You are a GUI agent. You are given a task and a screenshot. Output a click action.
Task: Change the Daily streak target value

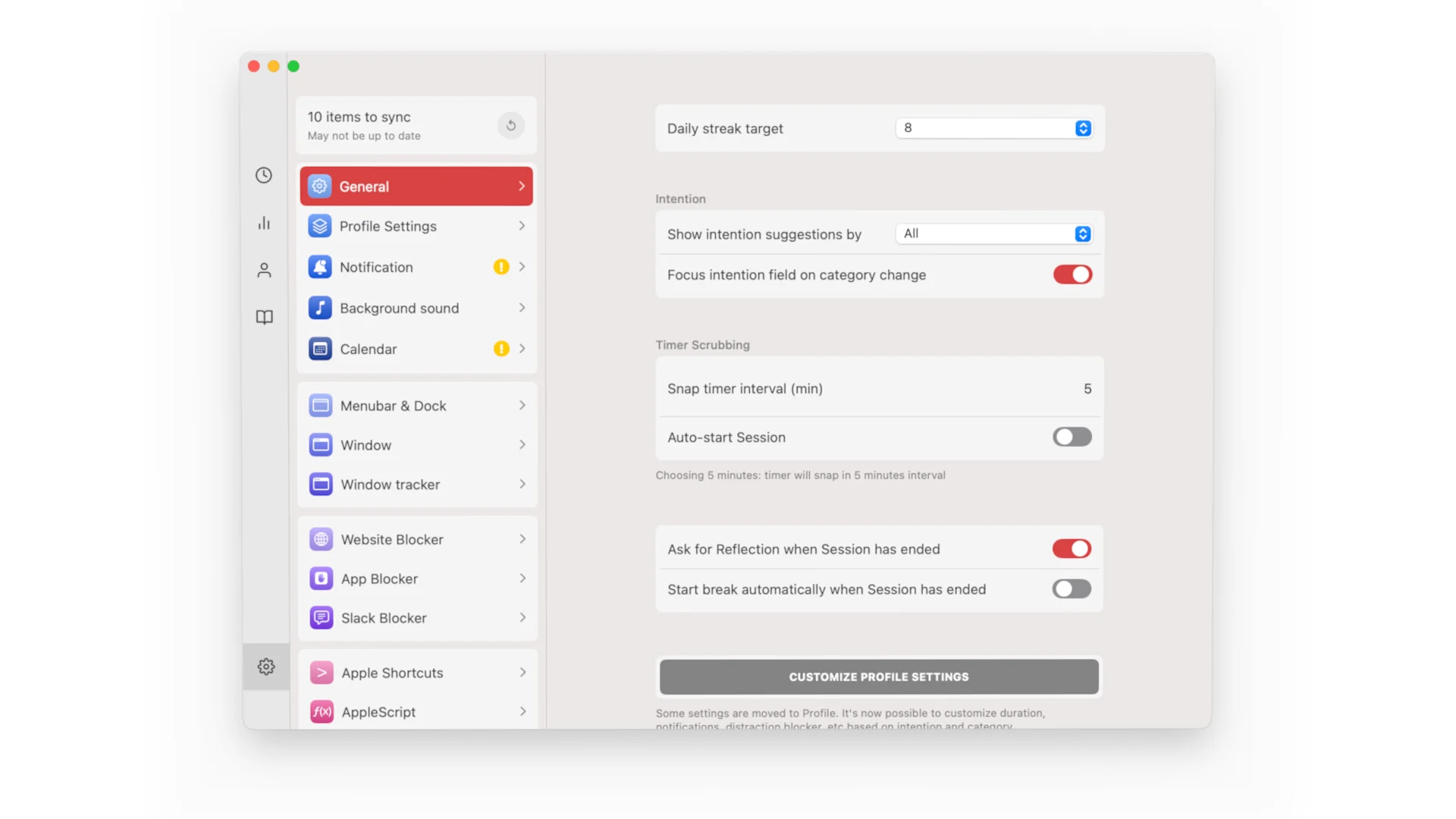pos(1083,128)
